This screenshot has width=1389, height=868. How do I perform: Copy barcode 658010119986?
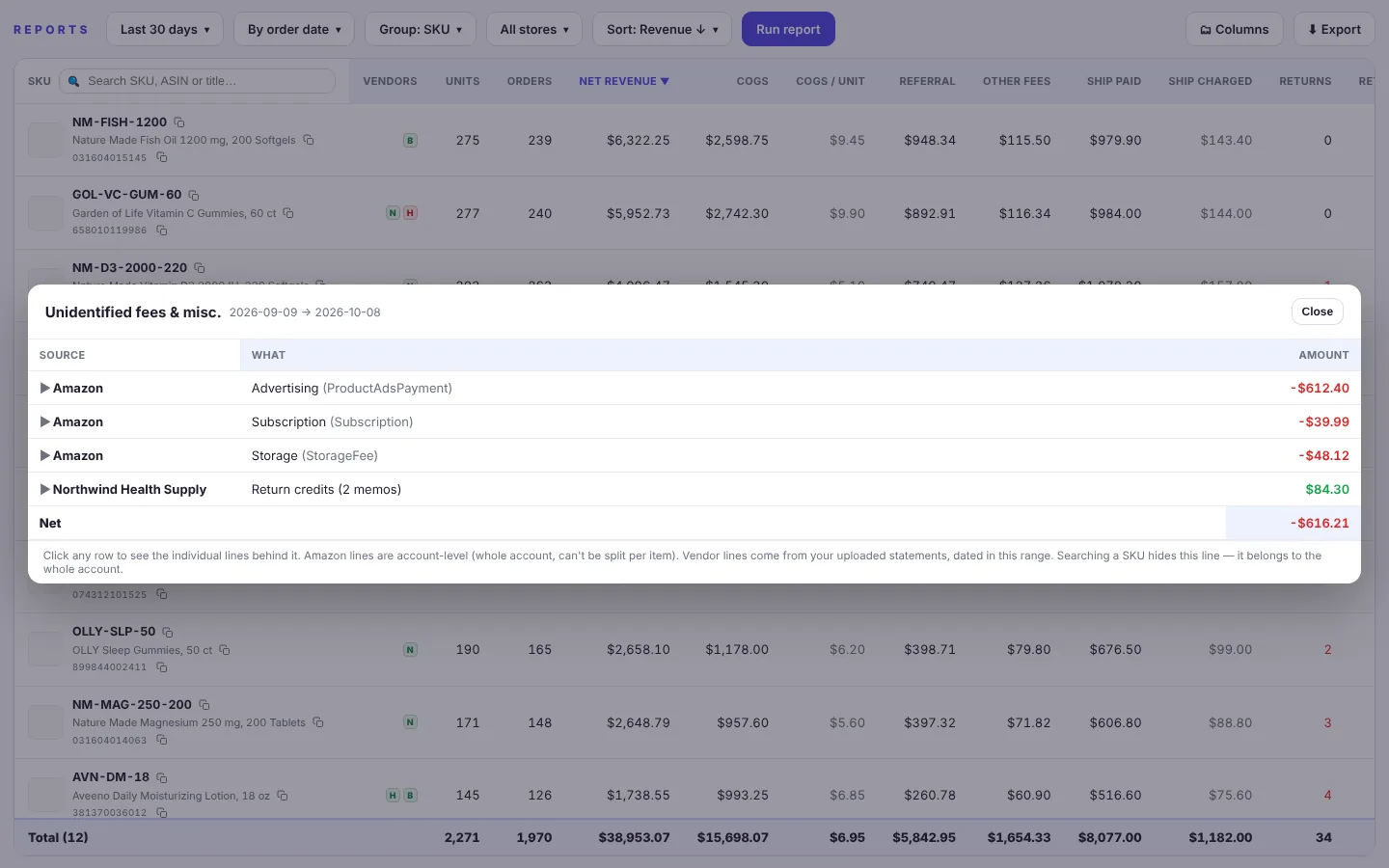pyautogui.click(x=162, y=231)
